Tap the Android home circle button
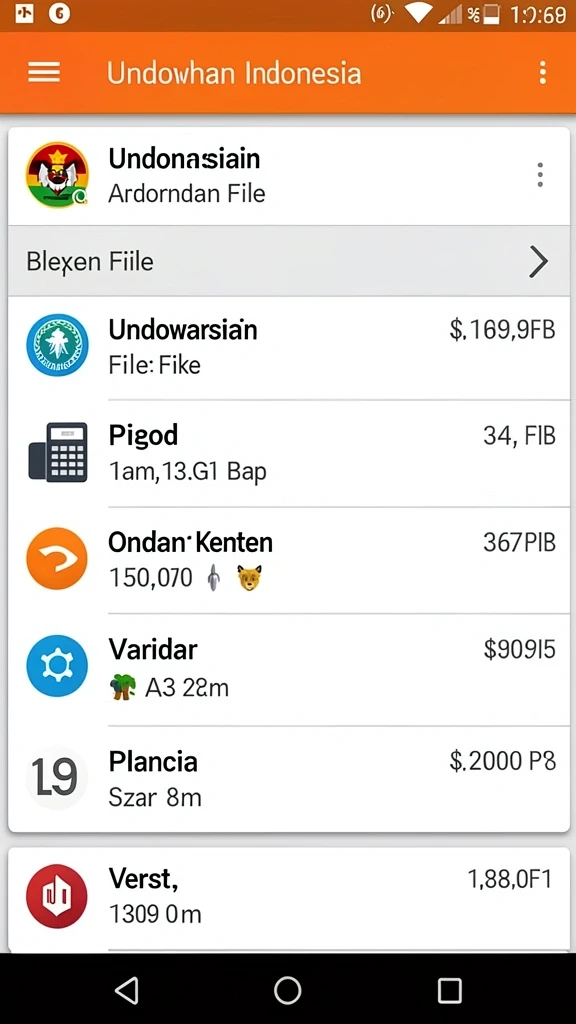The height and width of the screenshot is (1024, 576). click(287, 990)
